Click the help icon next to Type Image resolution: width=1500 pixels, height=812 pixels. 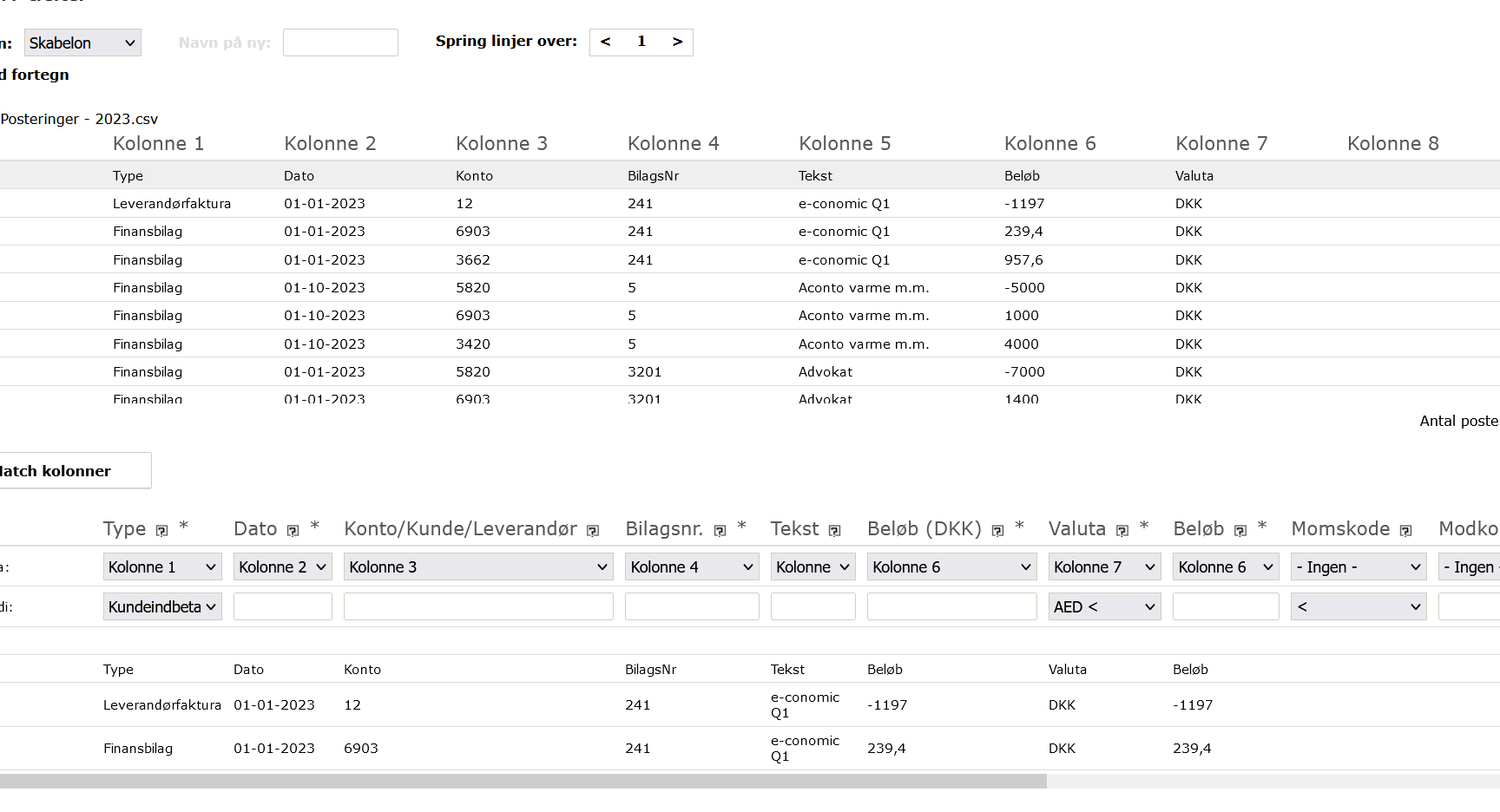click(161, 531)
